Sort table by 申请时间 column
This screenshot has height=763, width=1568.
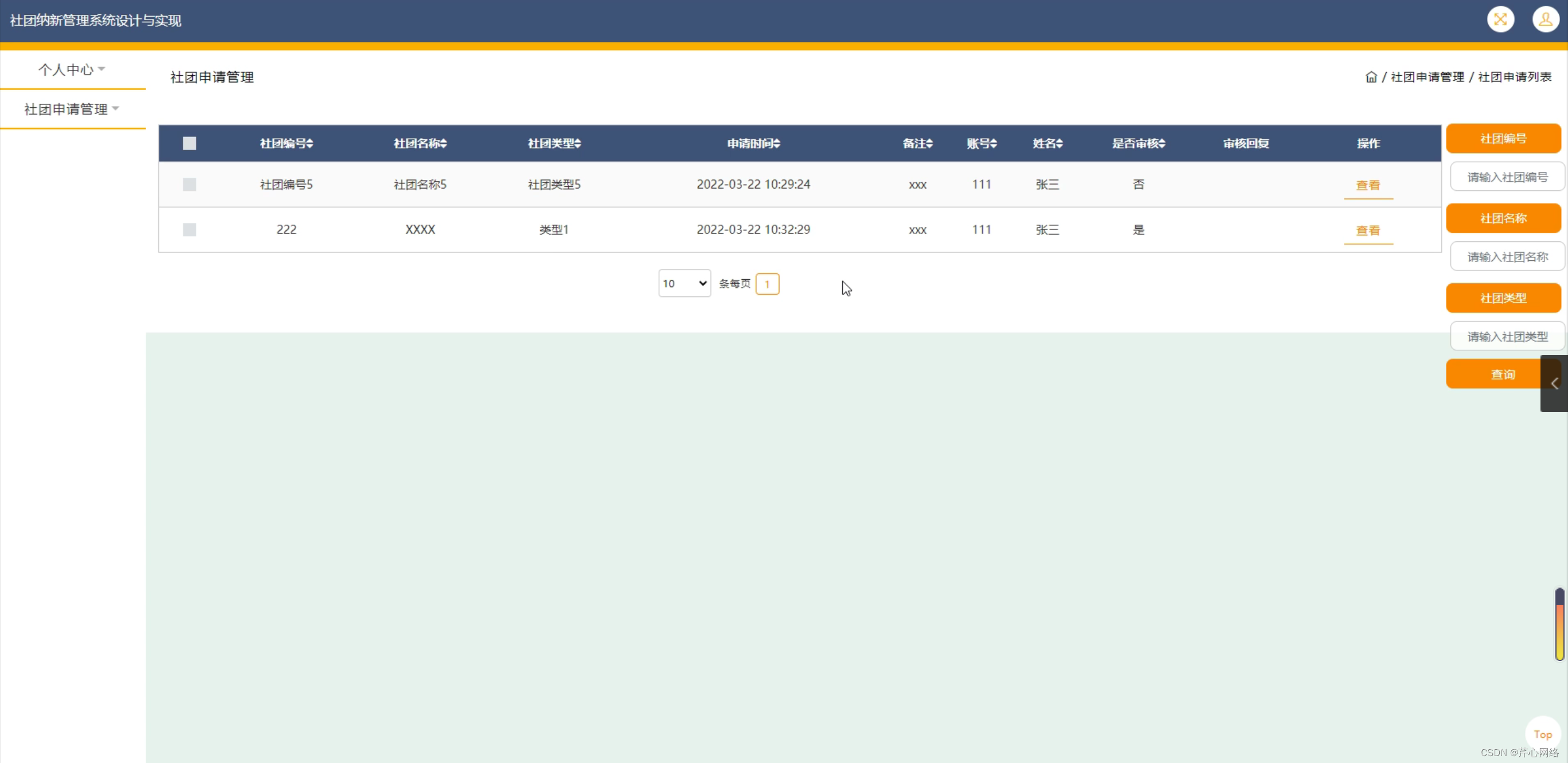pos(753,143)
